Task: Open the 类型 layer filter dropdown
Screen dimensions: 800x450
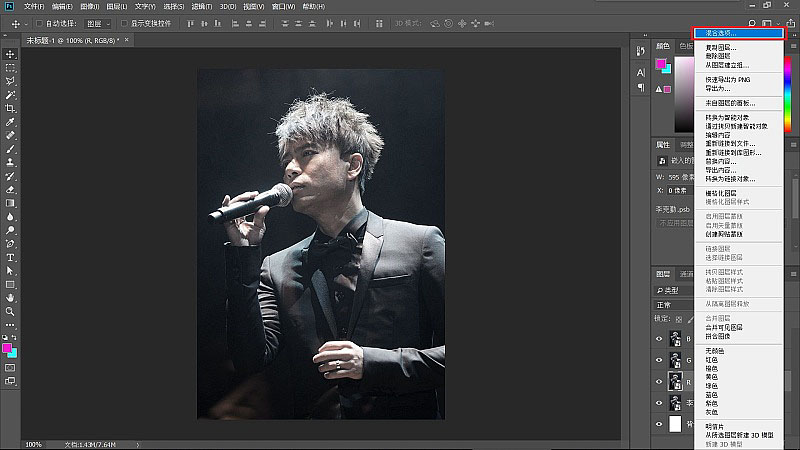Action: 673,290
